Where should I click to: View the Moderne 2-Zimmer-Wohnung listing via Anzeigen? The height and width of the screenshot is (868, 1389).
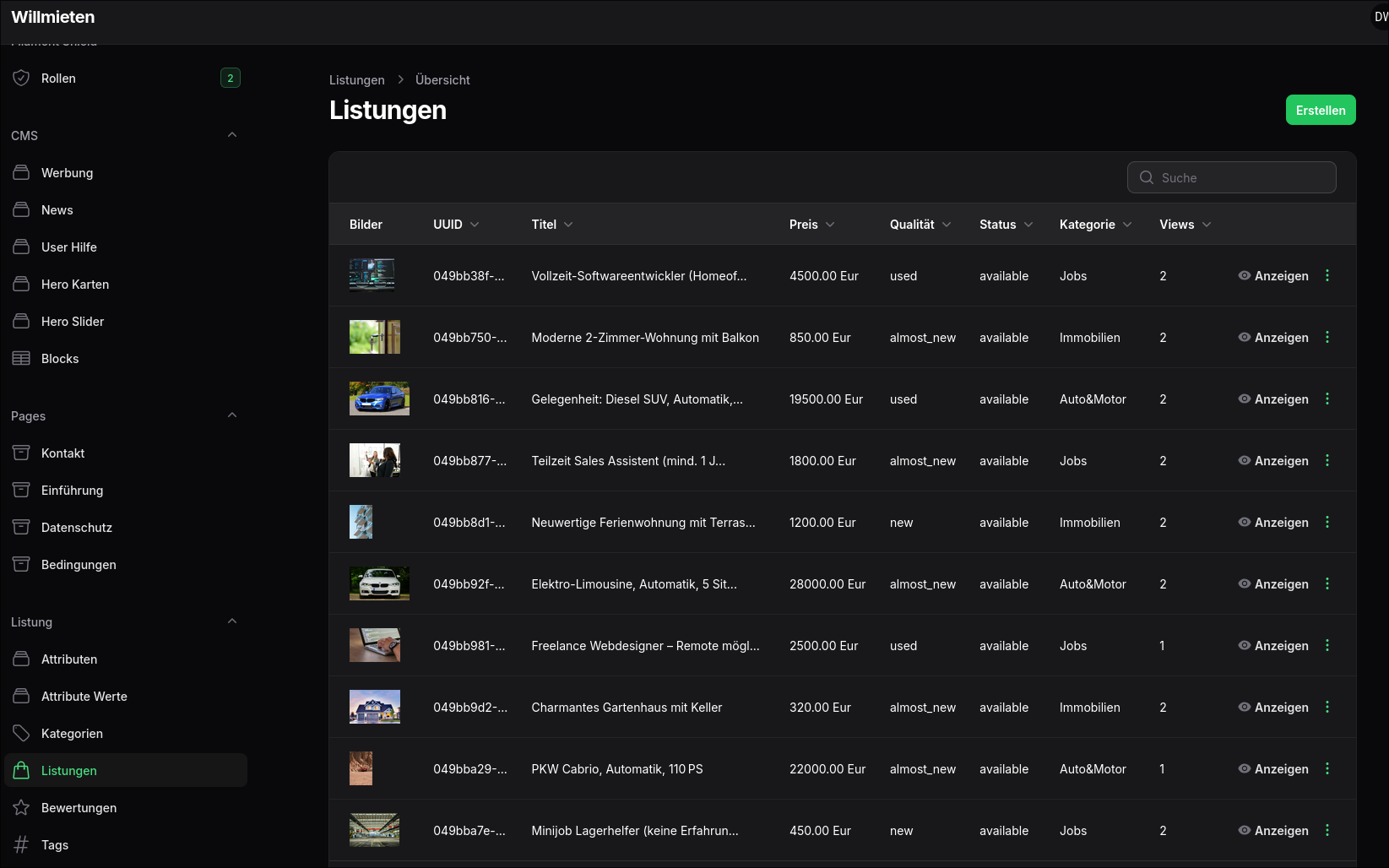point(1273,338)
